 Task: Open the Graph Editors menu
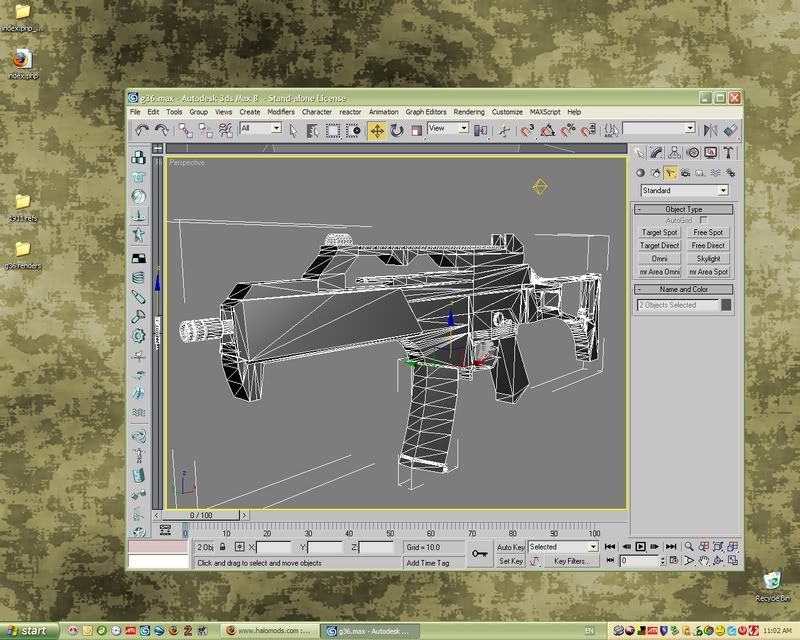pyautogui.click(x=426, y=112)
